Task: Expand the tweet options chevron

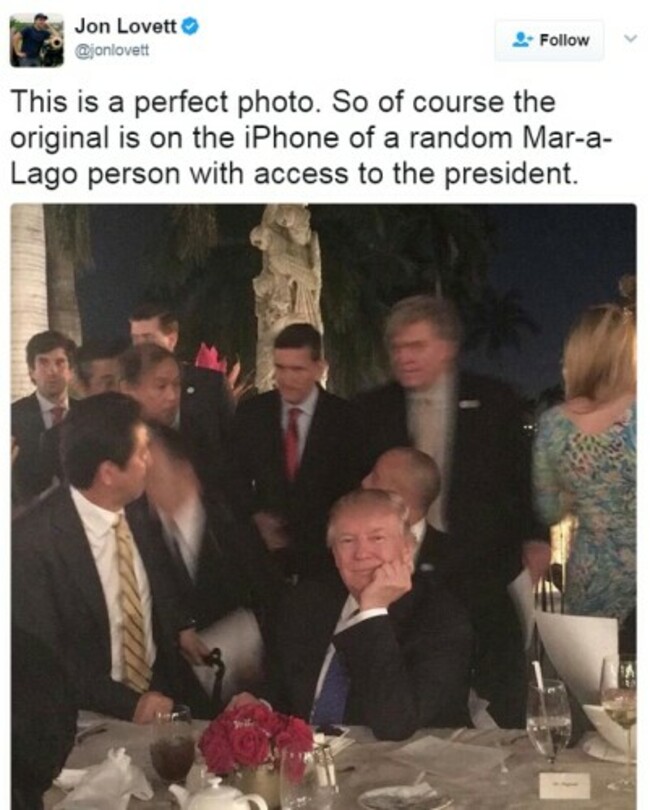Action: pos(630,38)
